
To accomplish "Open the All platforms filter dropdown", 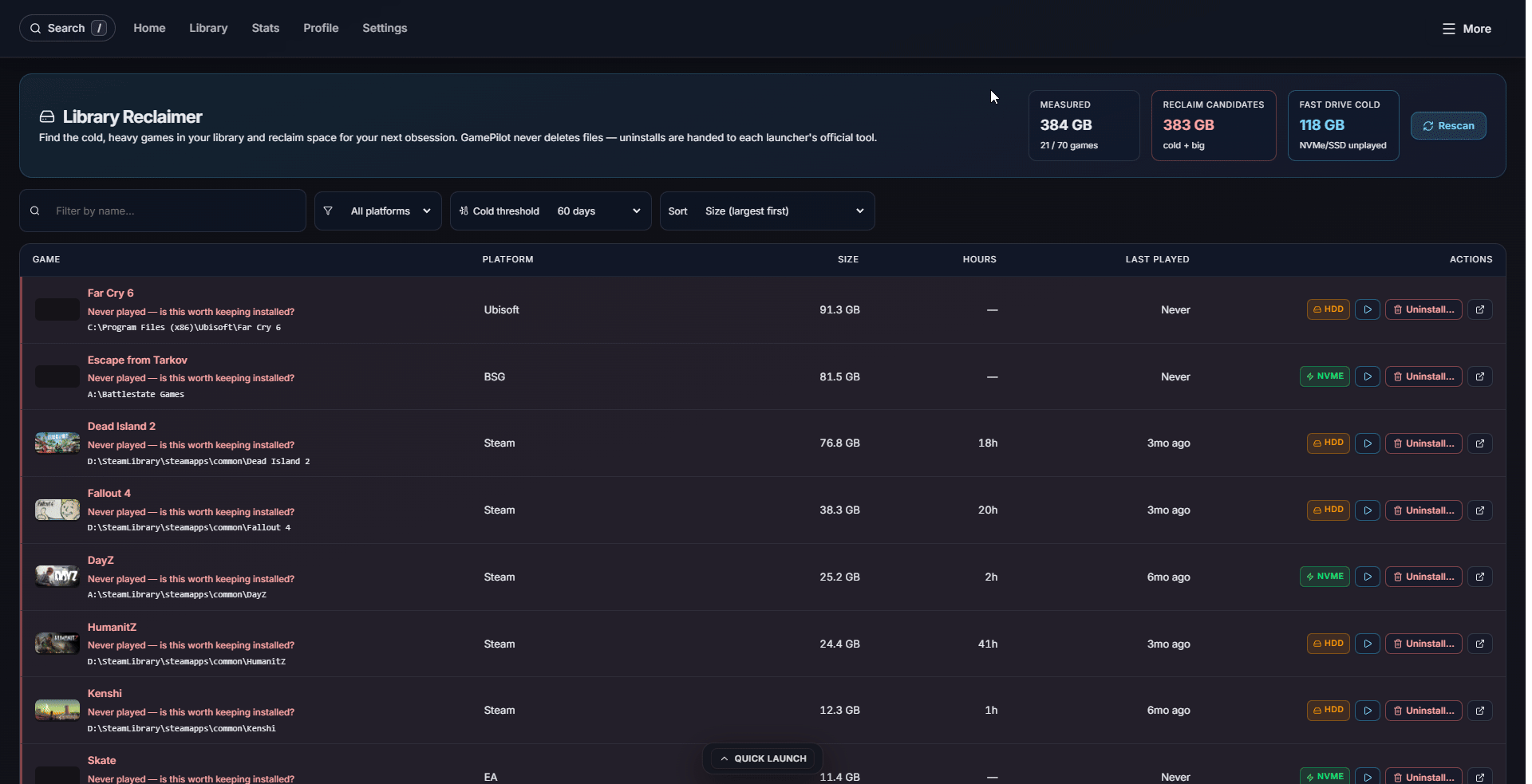I will [x=378, y=211].
